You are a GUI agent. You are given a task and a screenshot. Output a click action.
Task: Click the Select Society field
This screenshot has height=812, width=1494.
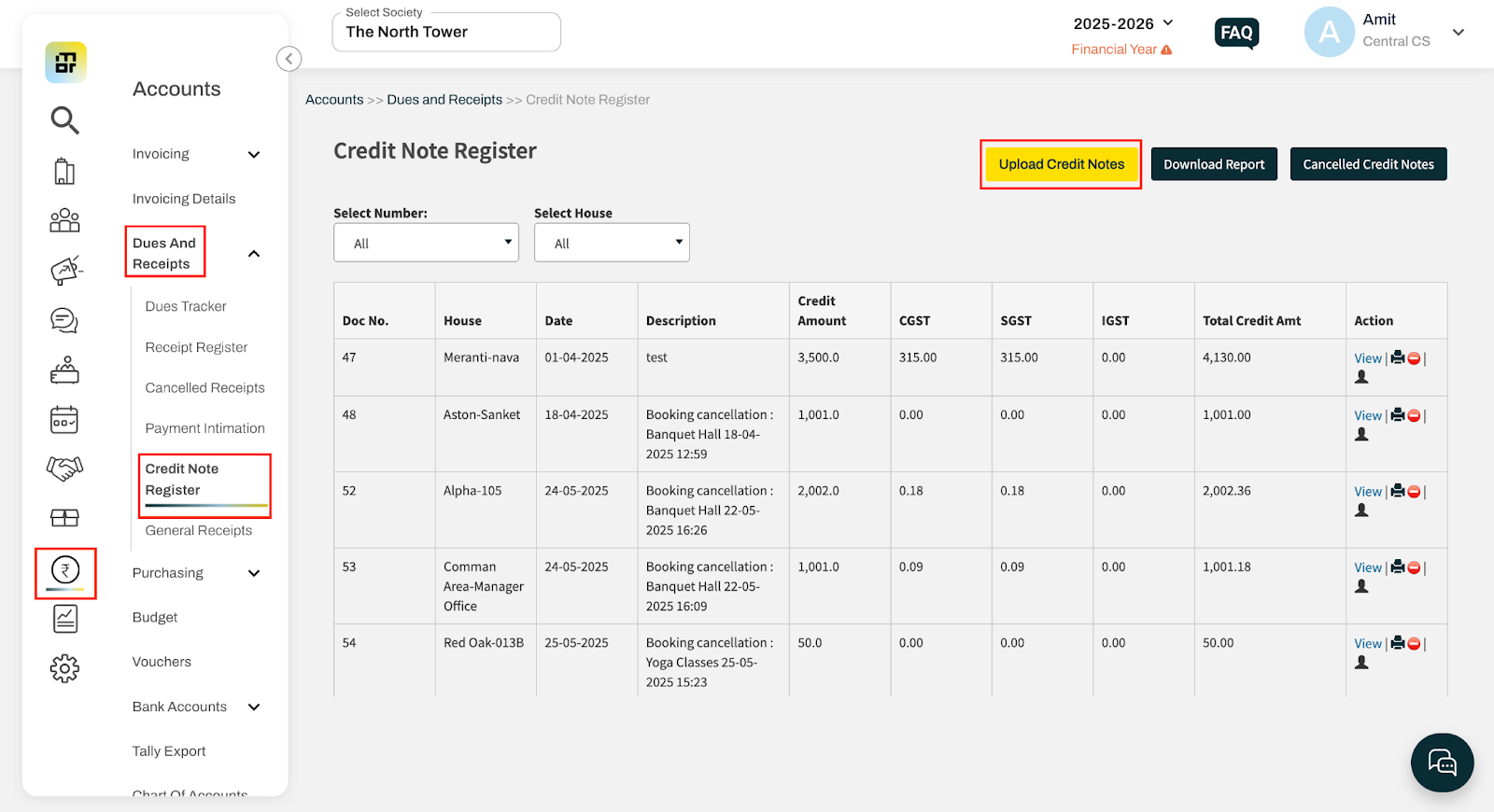pyautogui.click(x=446, y=33)
